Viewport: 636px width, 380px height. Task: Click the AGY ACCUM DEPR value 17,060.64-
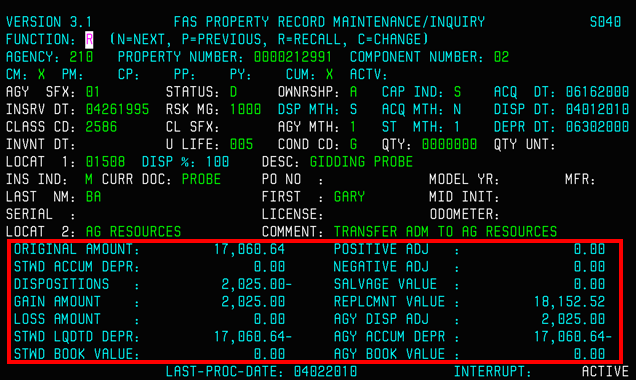click(573, 336)
